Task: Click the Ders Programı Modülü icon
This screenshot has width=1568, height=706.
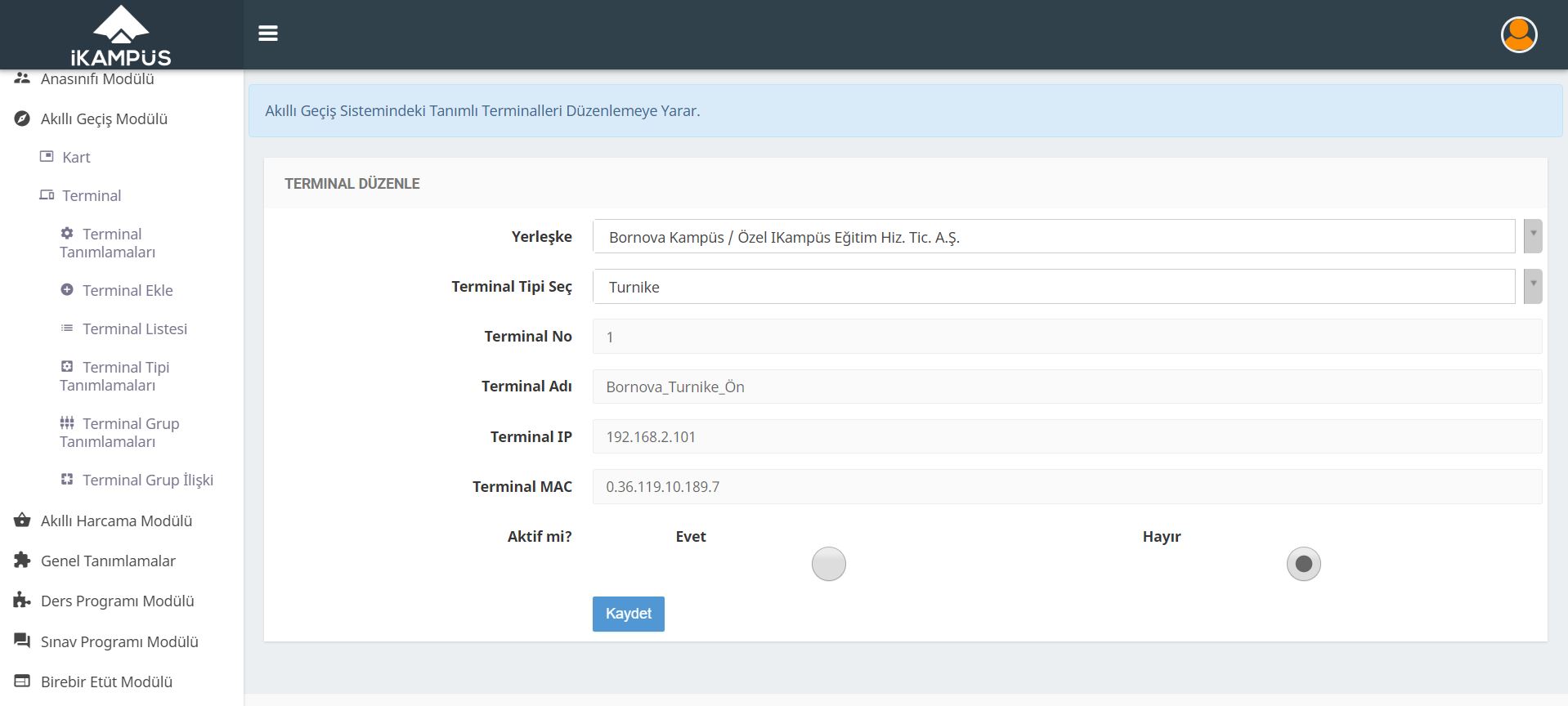Action: (x=22, y=600)
